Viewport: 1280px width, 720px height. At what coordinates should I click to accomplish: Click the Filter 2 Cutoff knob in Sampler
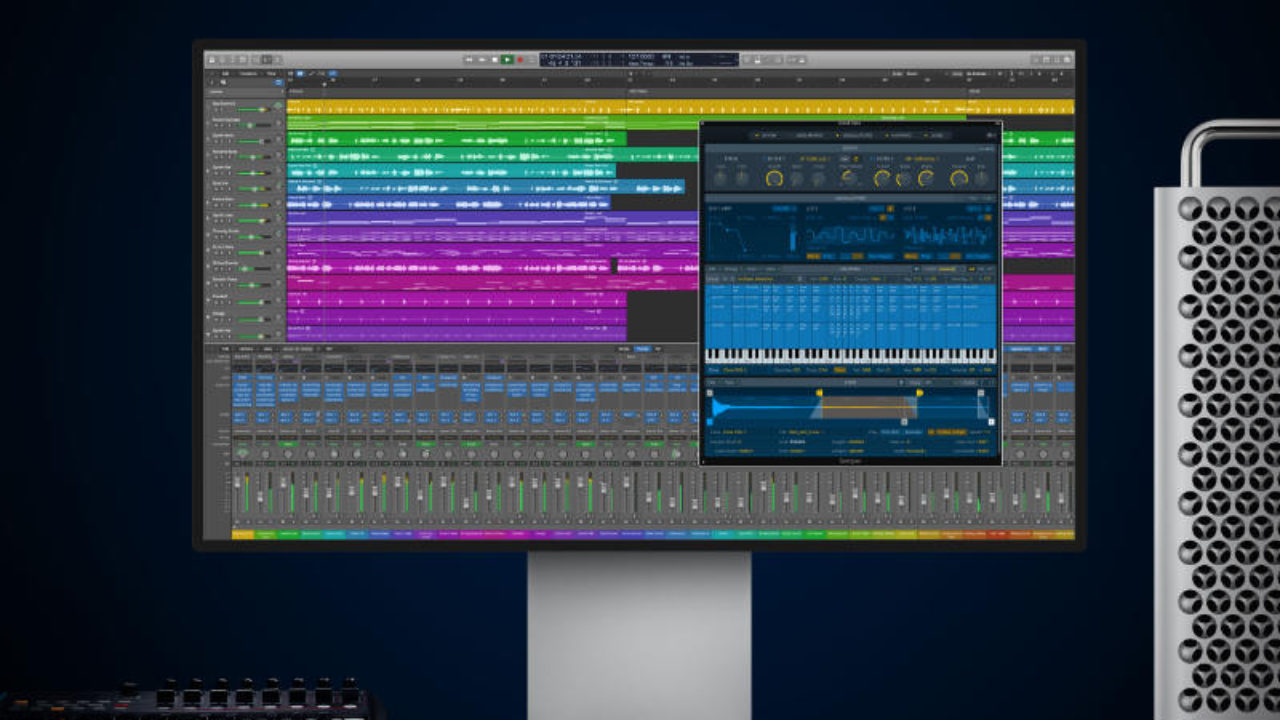[x=882, y=179]
